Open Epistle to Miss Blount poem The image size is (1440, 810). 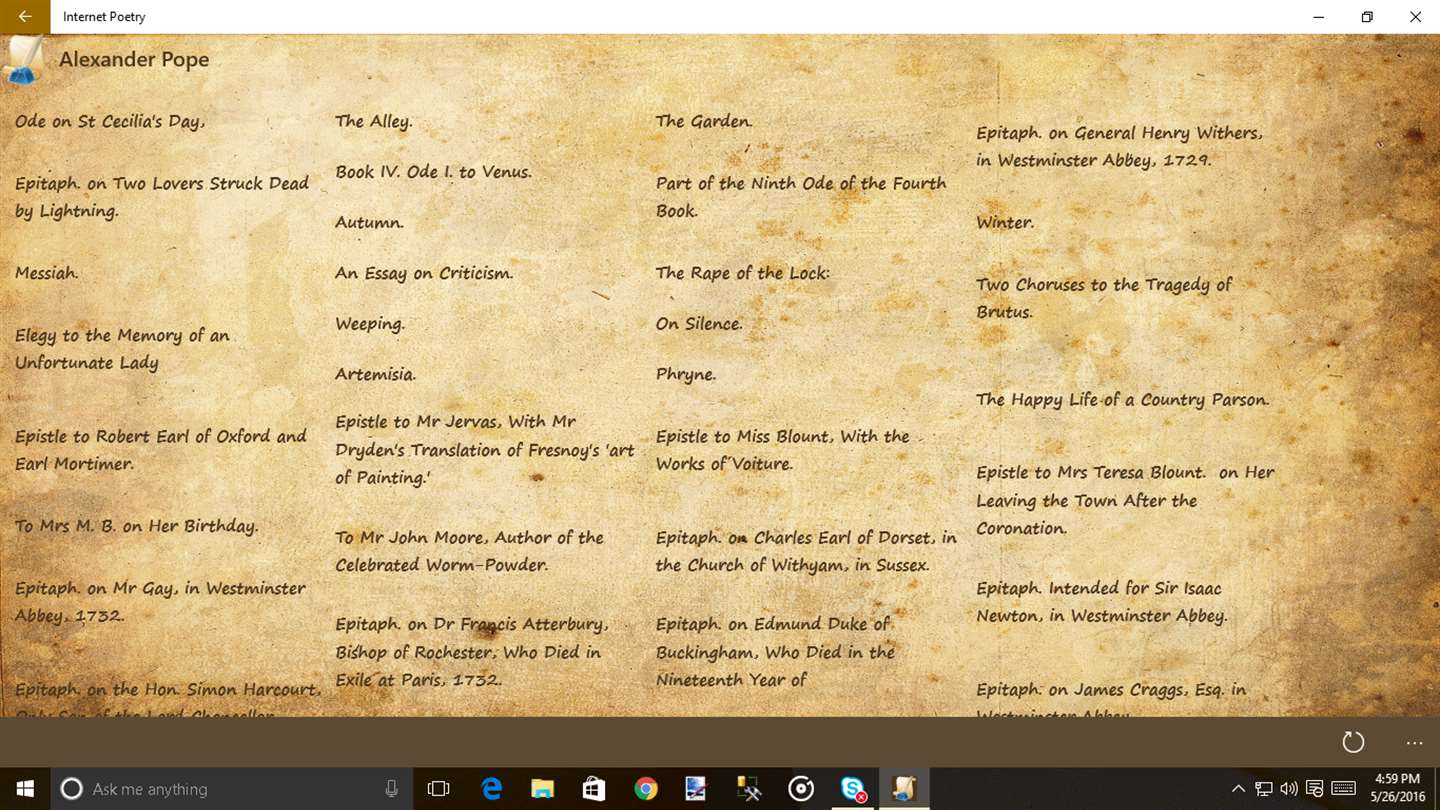[x=782, y=450]
